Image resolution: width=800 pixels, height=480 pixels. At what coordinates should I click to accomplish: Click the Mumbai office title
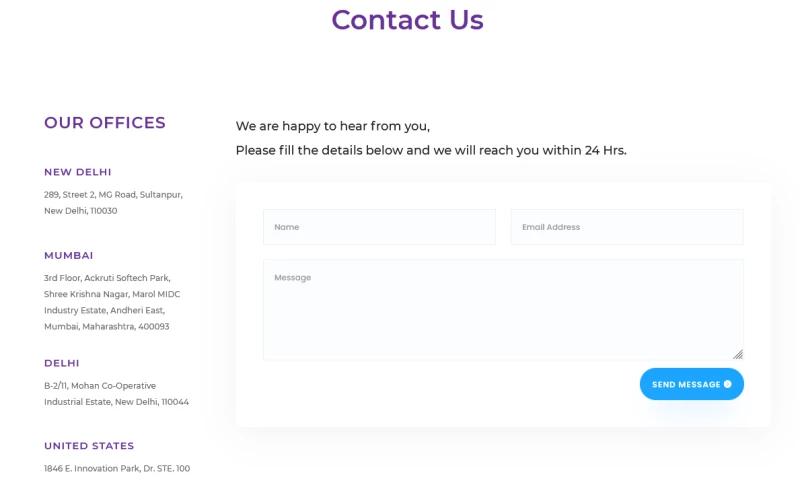click(69, 255)
